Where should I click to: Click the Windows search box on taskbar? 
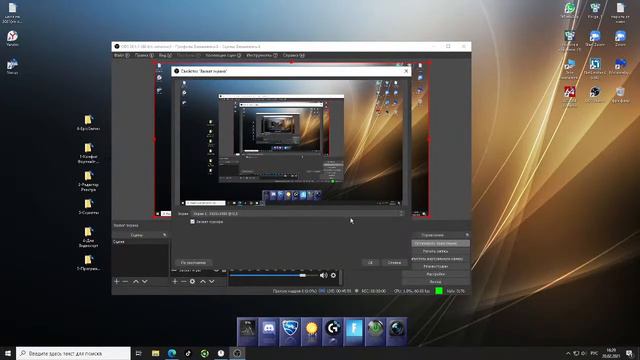point(73,353)
